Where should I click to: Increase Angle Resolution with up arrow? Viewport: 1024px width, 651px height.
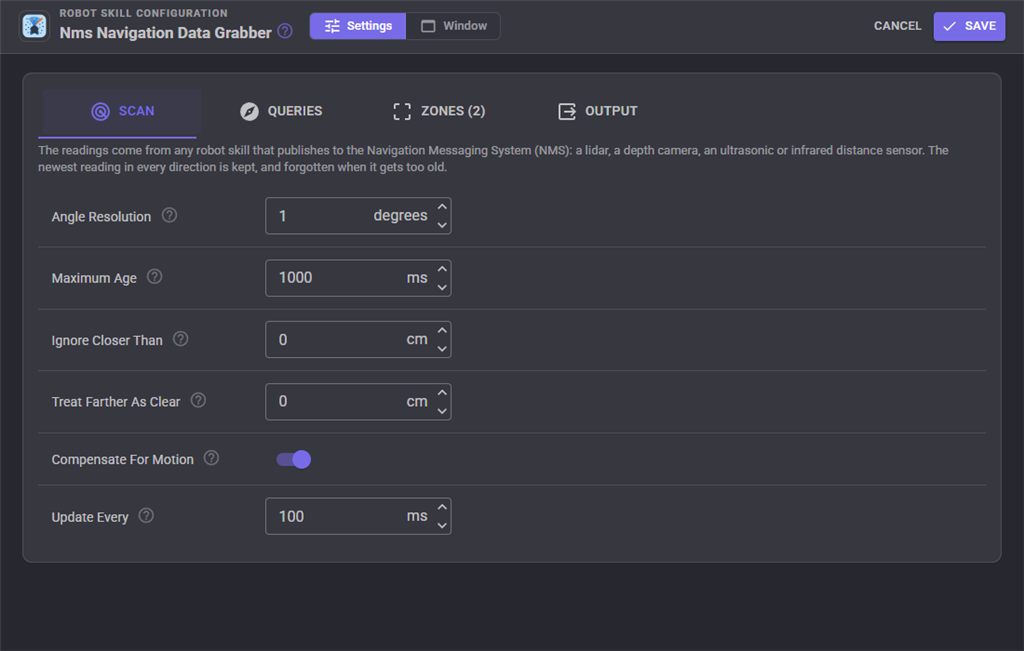click(442, 207)
